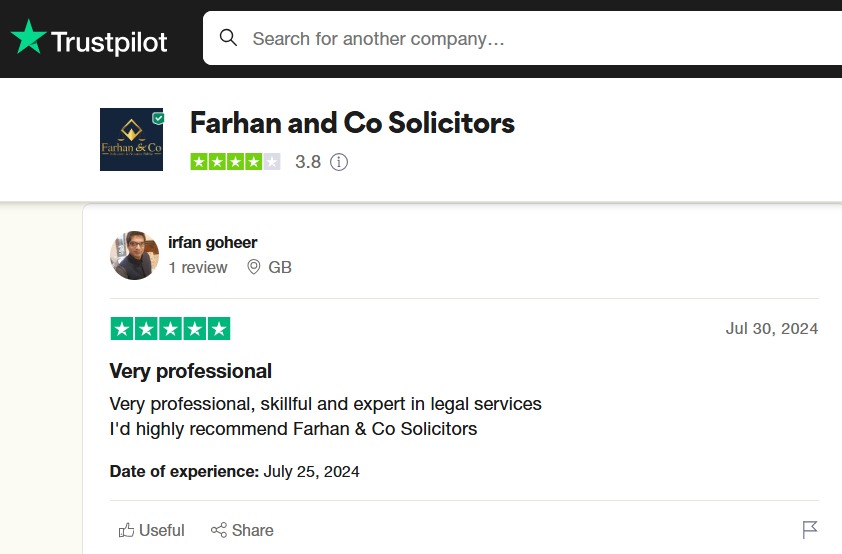The width and height of the screenshot is (842, 554).
Task: Open irfan goheer's reviewer profile name
Action: point(213,242)
